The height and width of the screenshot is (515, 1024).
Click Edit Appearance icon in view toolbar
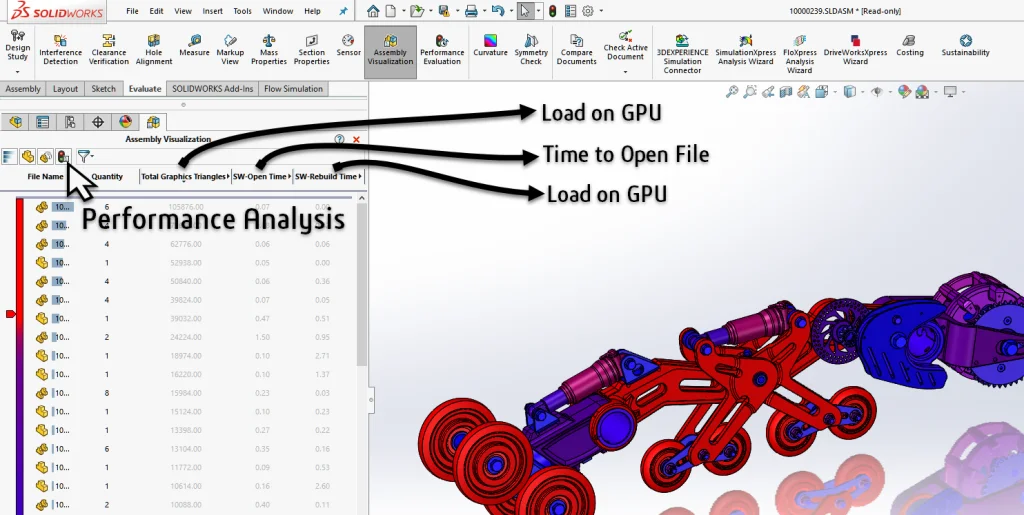point(904,92)
